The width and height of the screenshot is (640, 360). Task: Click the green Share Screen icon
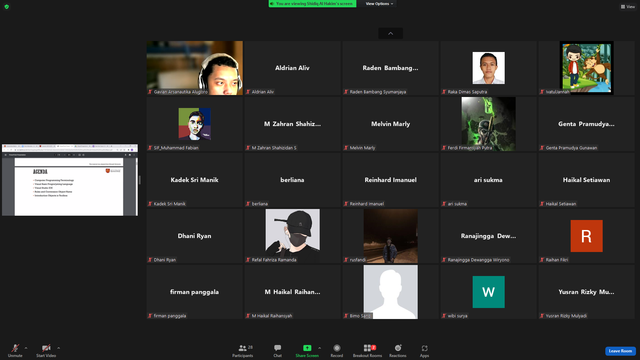tap(307, 348)
